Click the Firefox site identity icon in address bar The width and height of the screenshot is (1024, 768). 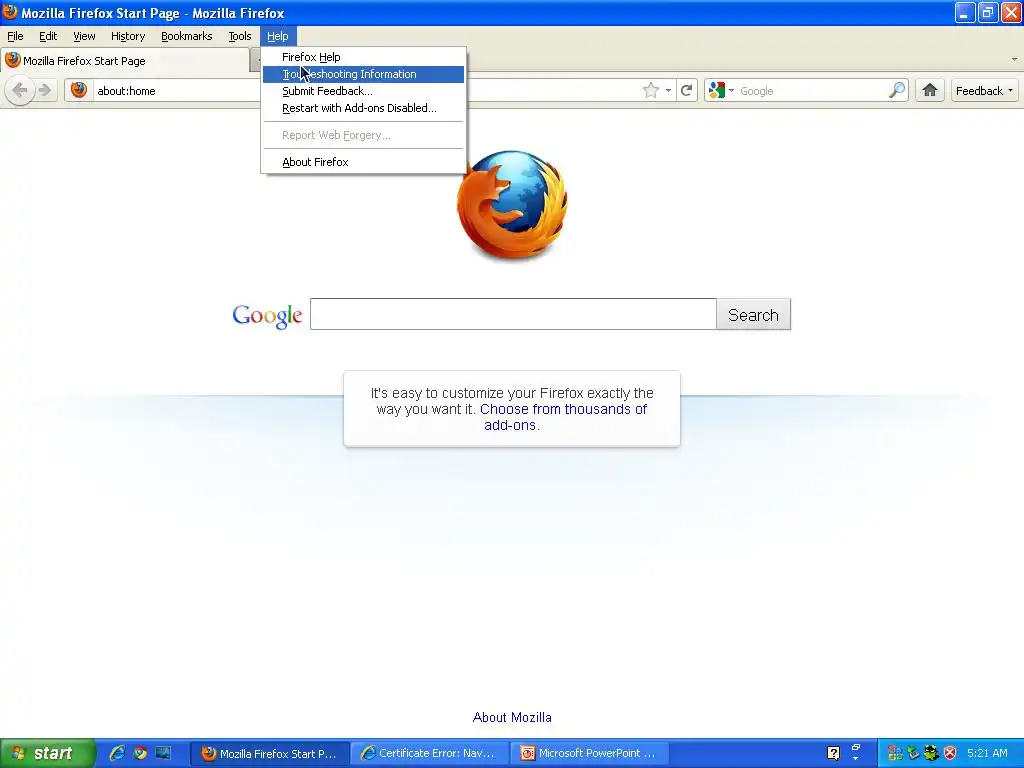point(79,90)
